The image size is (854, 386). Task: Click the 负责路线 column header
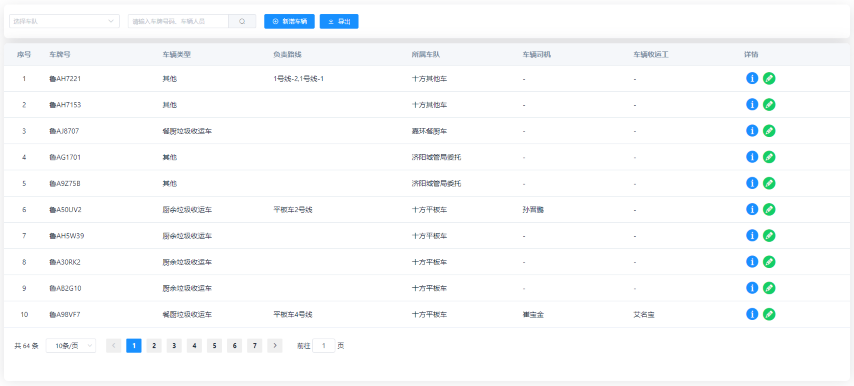pos(288,54)
